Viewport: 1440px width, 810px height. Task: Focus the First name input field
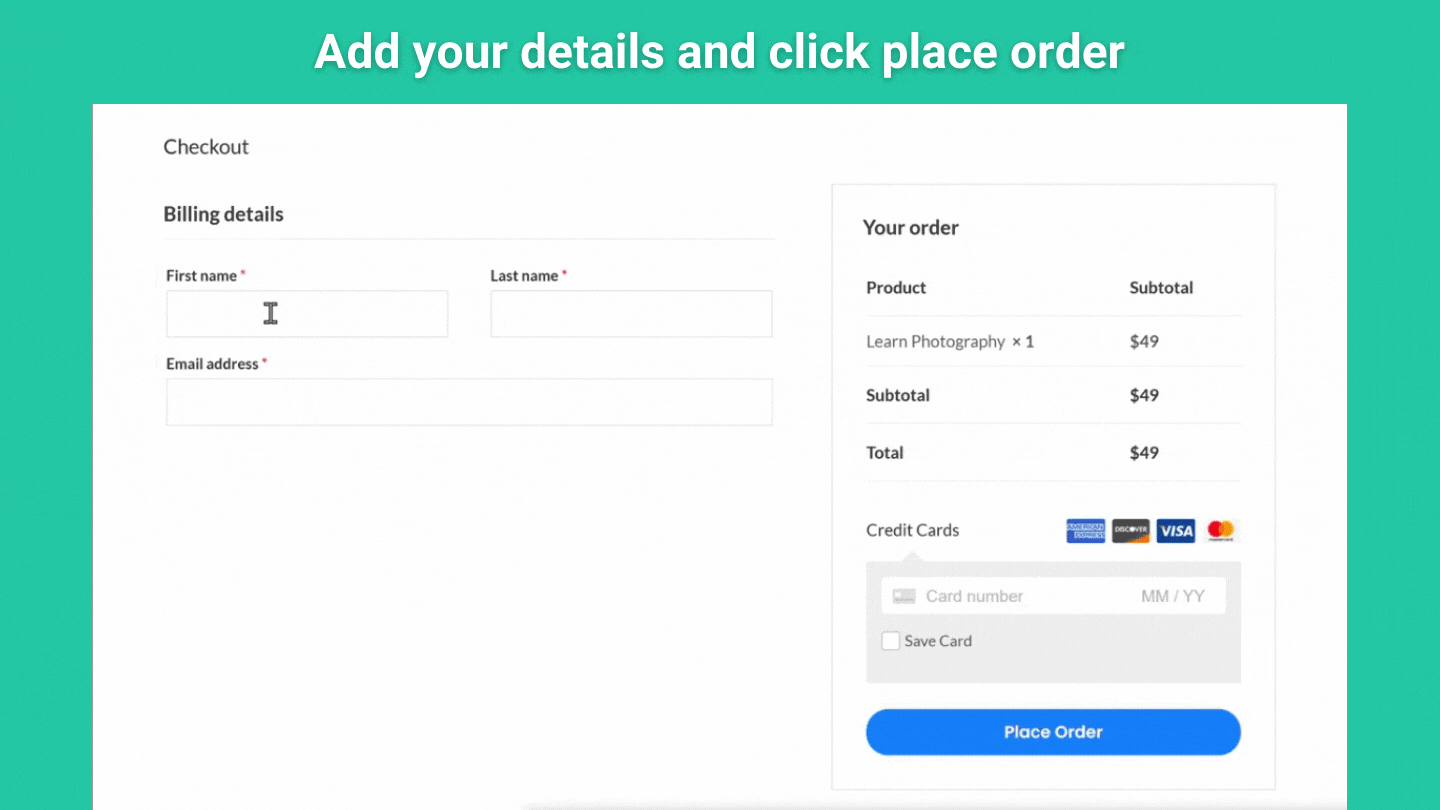click(307, 314)
